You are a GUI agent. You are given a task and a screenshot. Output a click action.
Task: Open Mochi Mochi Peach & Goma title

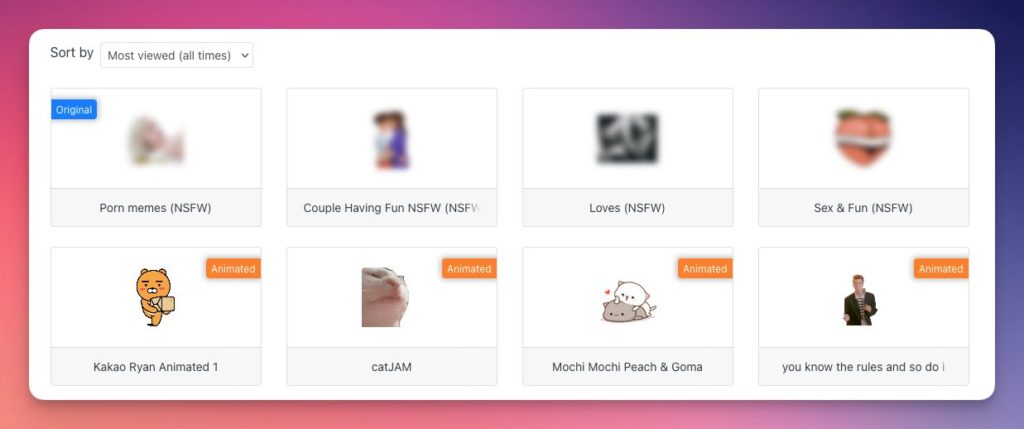coord(628,367)
